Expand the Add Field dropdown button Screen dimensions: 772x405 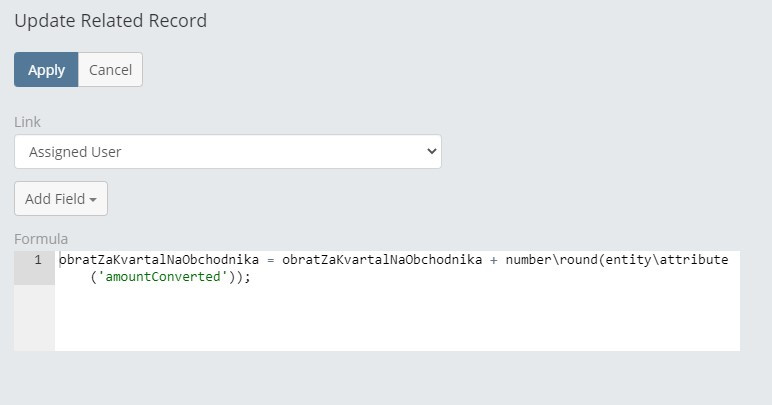(60, 199)
